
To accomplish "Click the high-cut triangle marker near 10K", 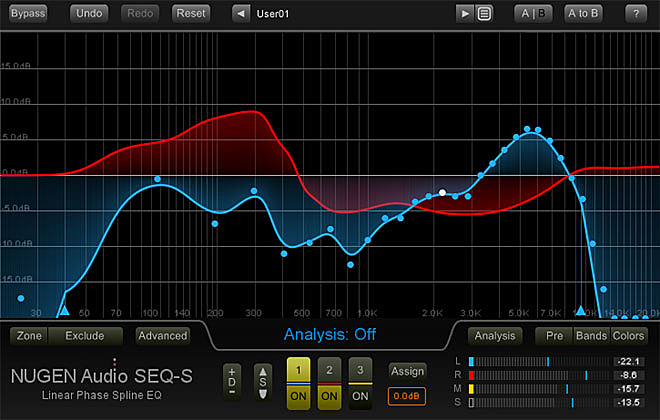I will coord(581,311).
